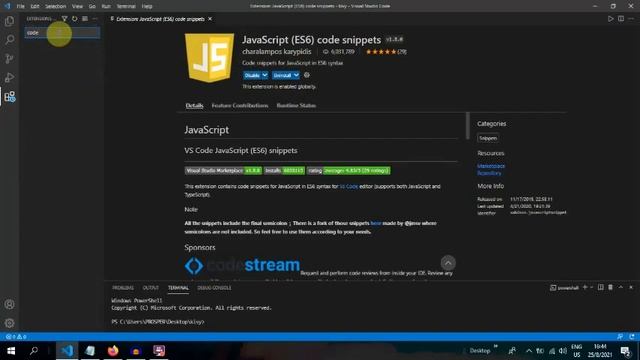Open editor more actions ellipsis
This screenshot has width=640, height=360.
pyautogui.click(x=631, y=19)
